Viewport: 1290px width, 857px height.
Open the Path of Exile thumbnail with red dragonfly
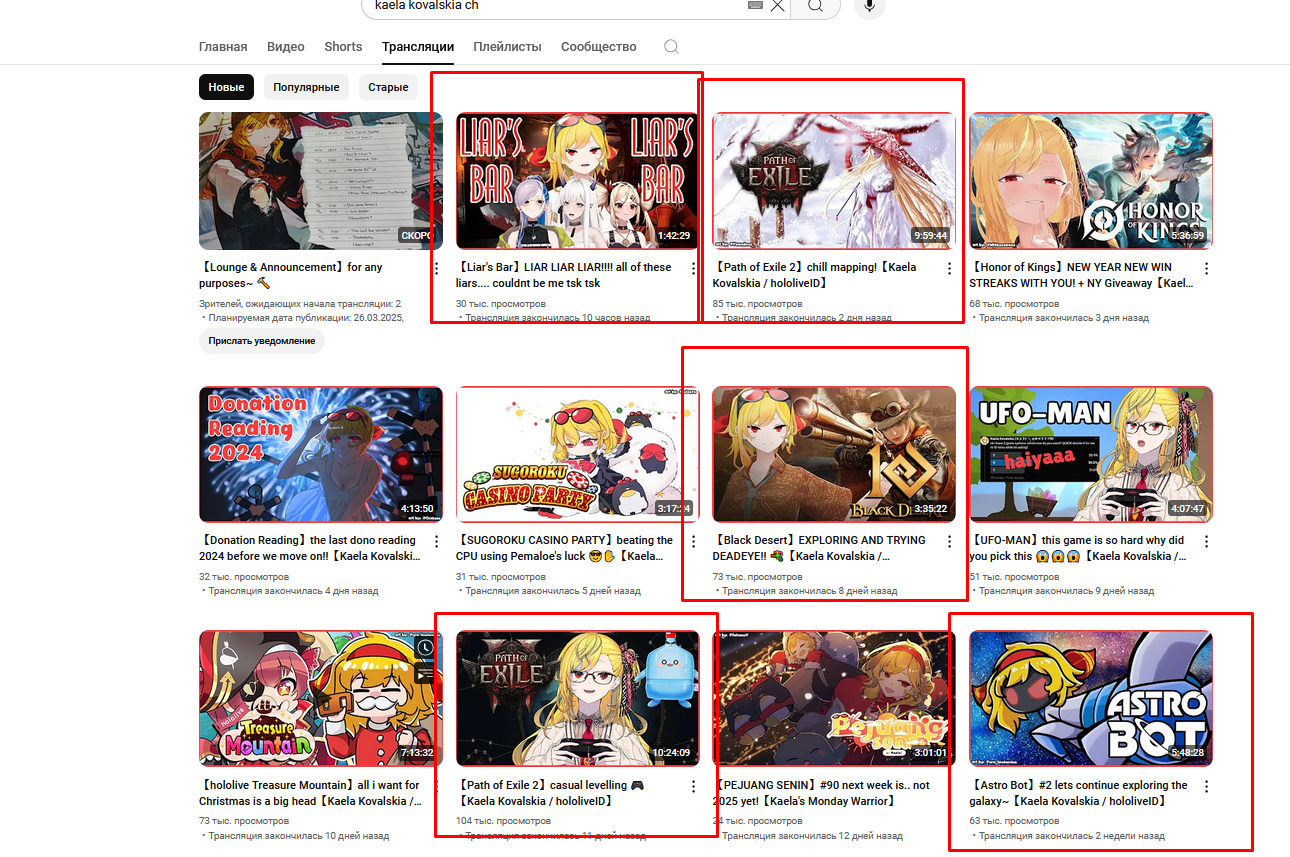(x=834, y=181)
